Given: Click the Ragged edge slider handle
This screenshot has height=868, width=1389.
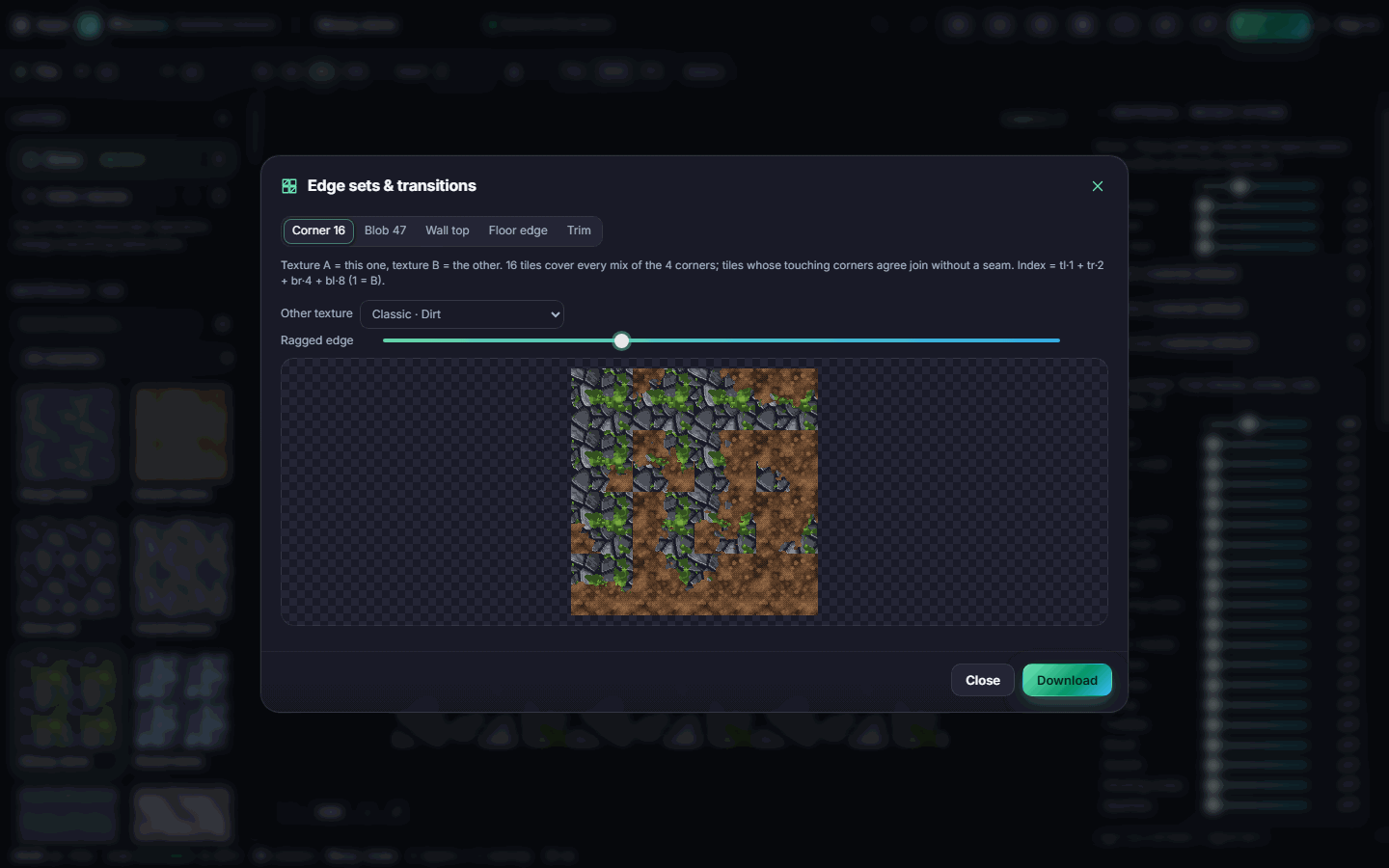Looking at the screenshot, I should 622,340.
